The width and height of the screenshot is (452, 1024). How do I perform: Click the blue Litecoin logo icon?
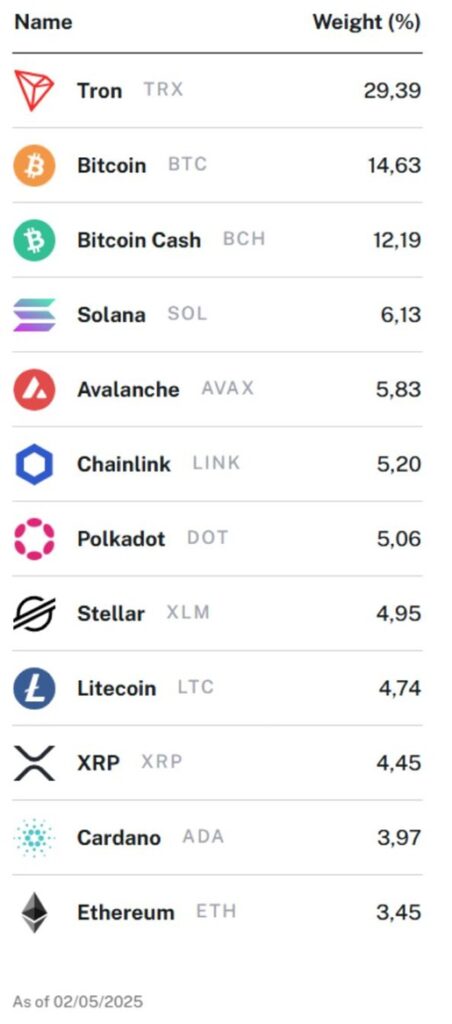tap(34, 688)
